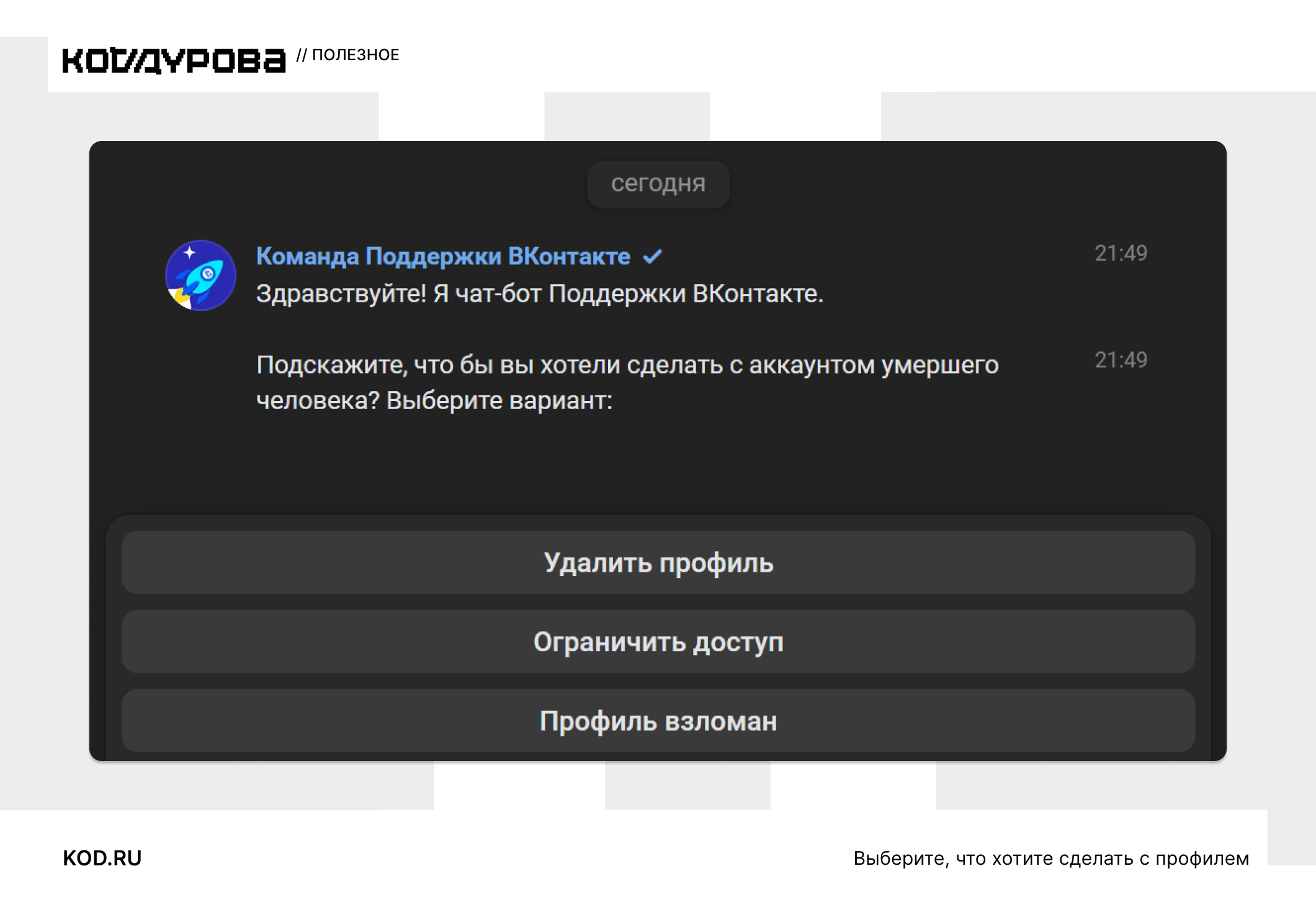Select "Ограничить доступ" button

[x=658, y=641]
